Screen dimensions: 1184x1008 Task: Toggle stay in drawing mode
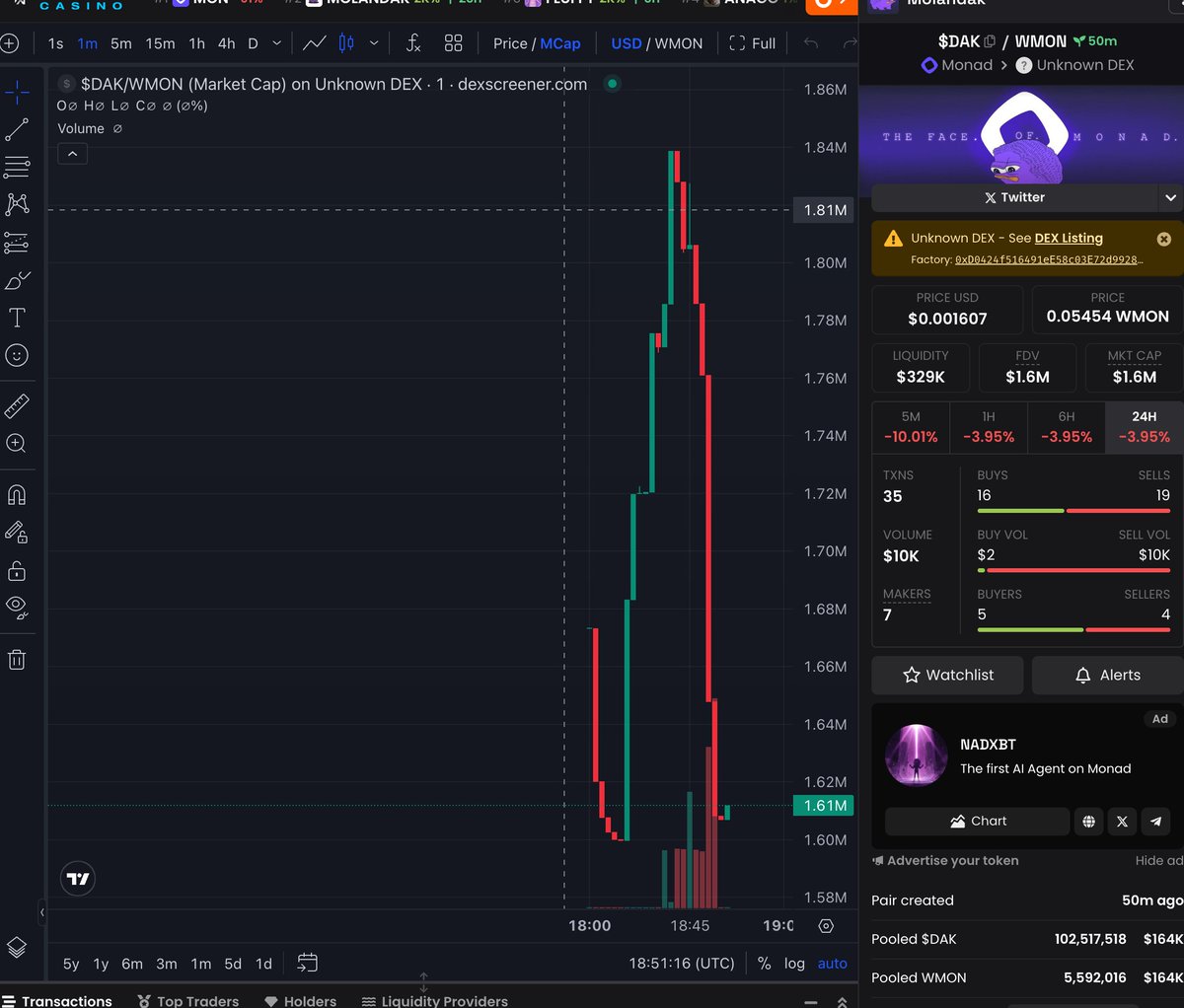click(x=17, y=533)
